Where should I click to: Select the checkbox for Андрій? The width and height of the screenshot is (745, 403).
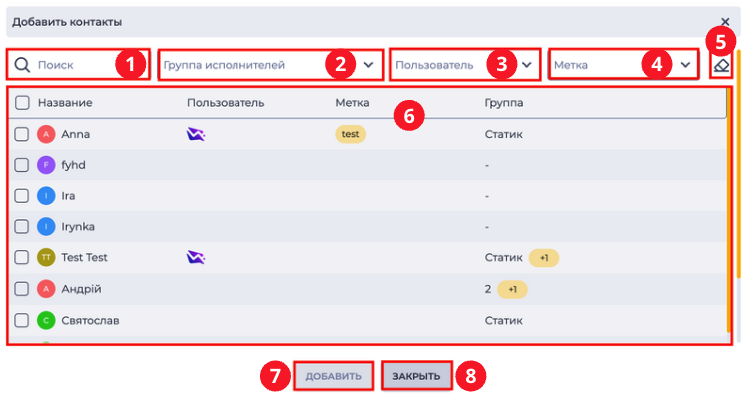pos(21,289)
